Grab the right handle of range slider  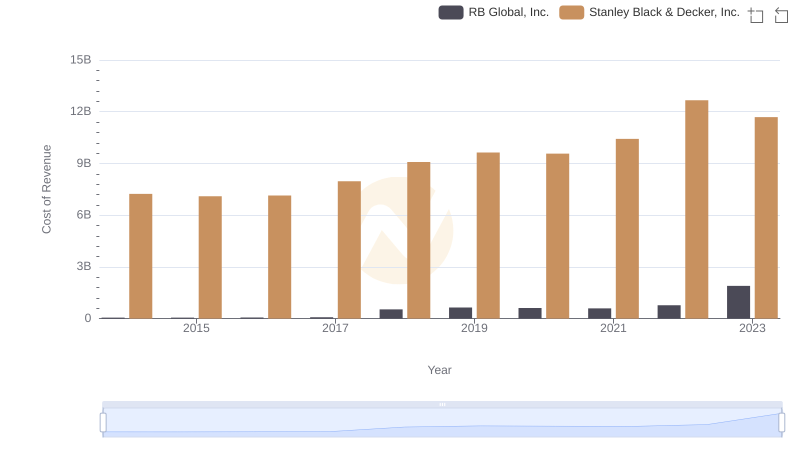pos(782,423)
